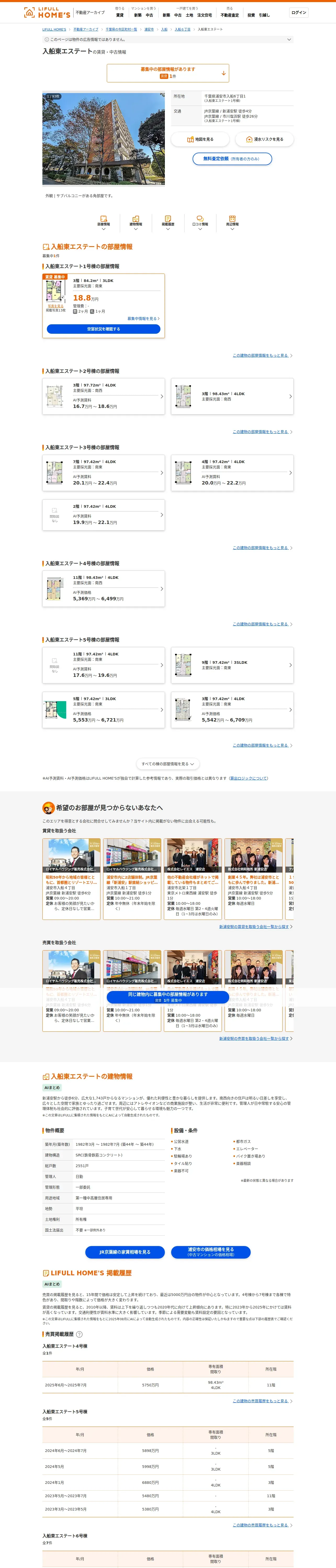Open the 2号棟 3階 98.43m² room card chevron

(x=290, y=396)
